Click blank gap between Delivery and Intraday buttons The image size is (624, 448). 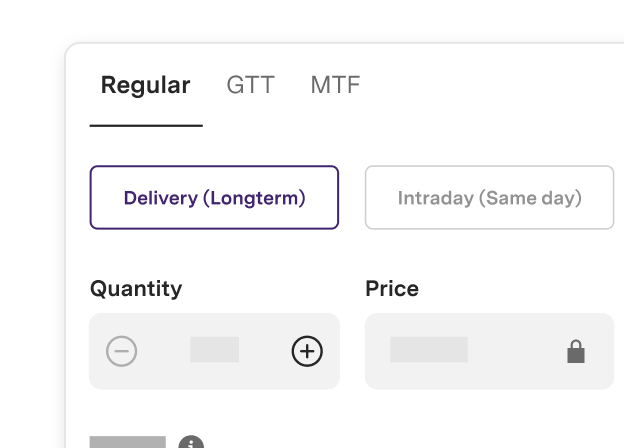pyautogui.click(x=352, y=197)
